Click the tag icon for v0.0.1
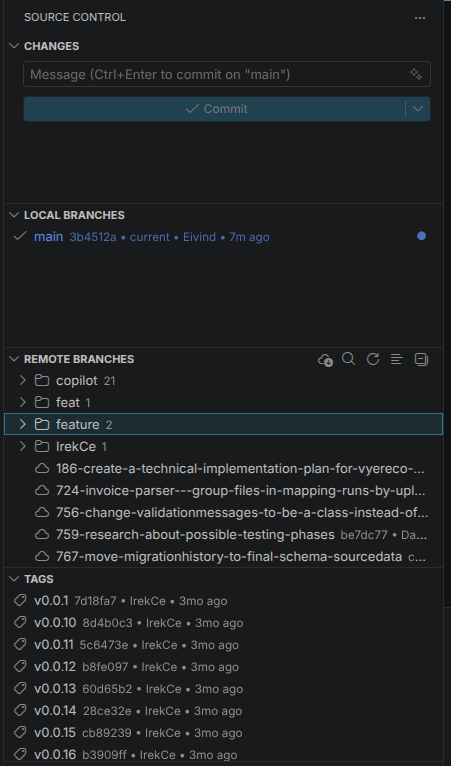 pos(20,600)
